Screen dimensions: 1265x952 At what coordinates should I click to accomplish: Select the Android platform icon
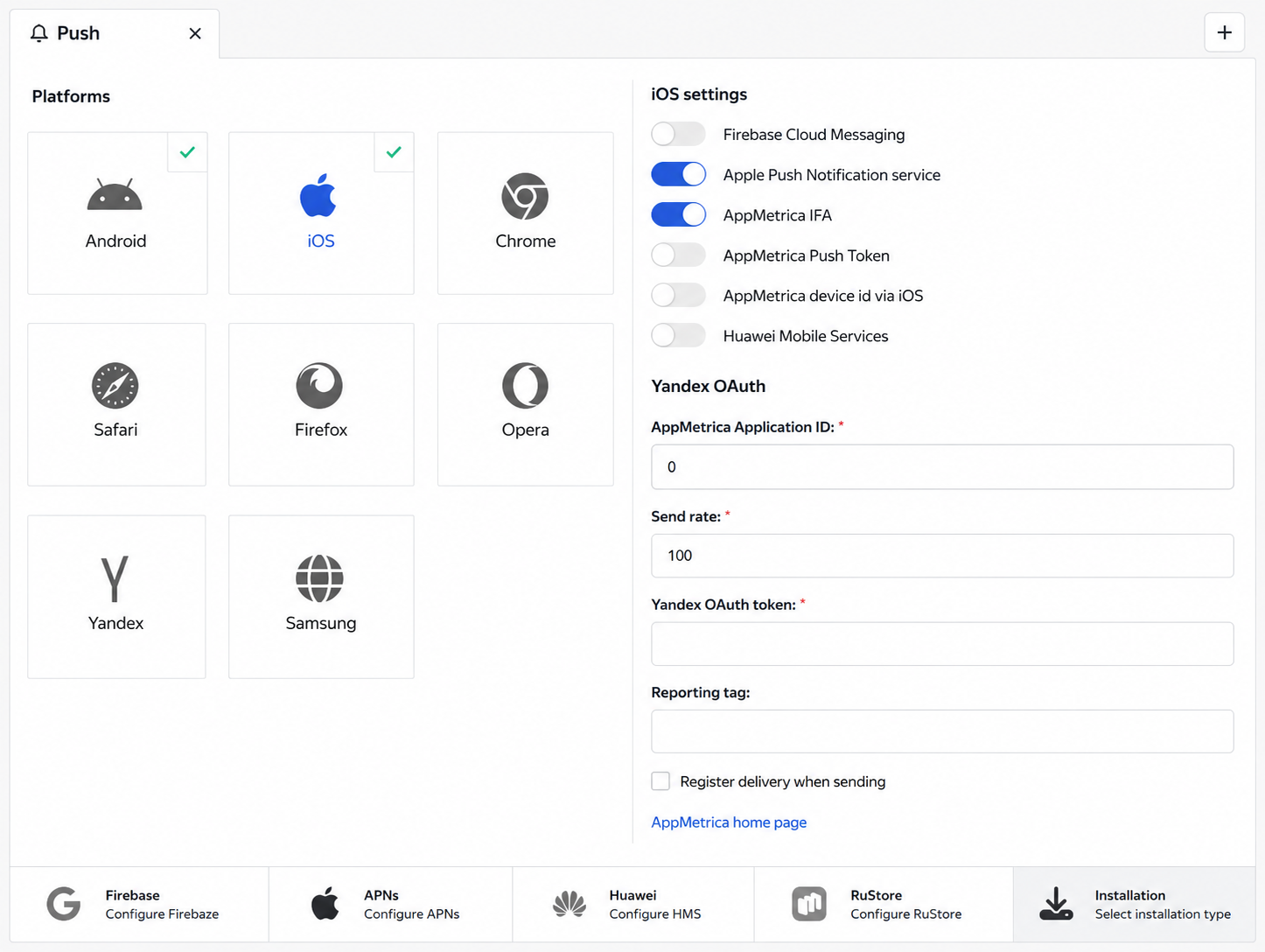(x=115, y=194)
